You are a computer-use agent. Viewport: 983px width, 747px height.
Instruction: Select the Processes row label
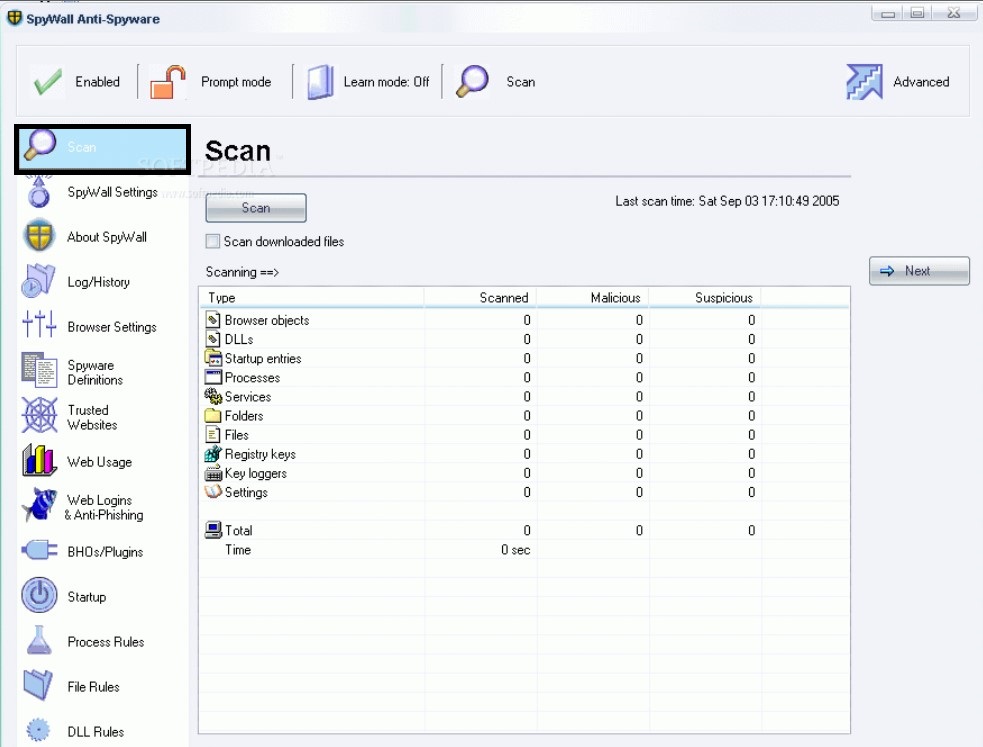coord(252,378)
